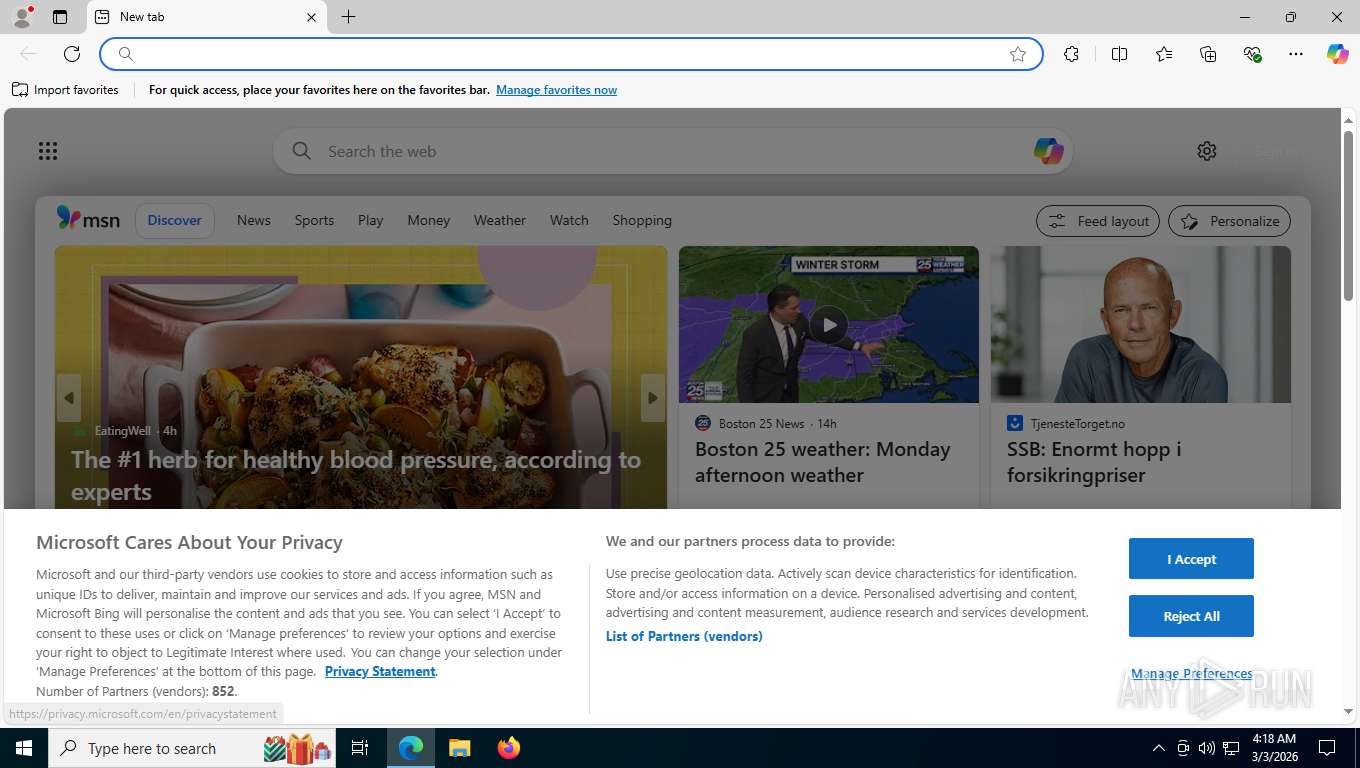Go to next carousel story arrow

tap(652, 398)
